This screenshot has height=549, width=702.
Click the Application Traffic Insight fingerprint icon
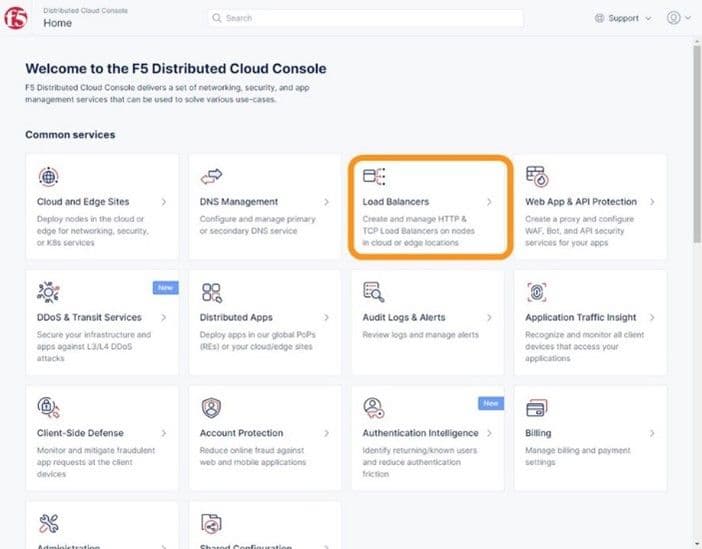pos(537,292)
